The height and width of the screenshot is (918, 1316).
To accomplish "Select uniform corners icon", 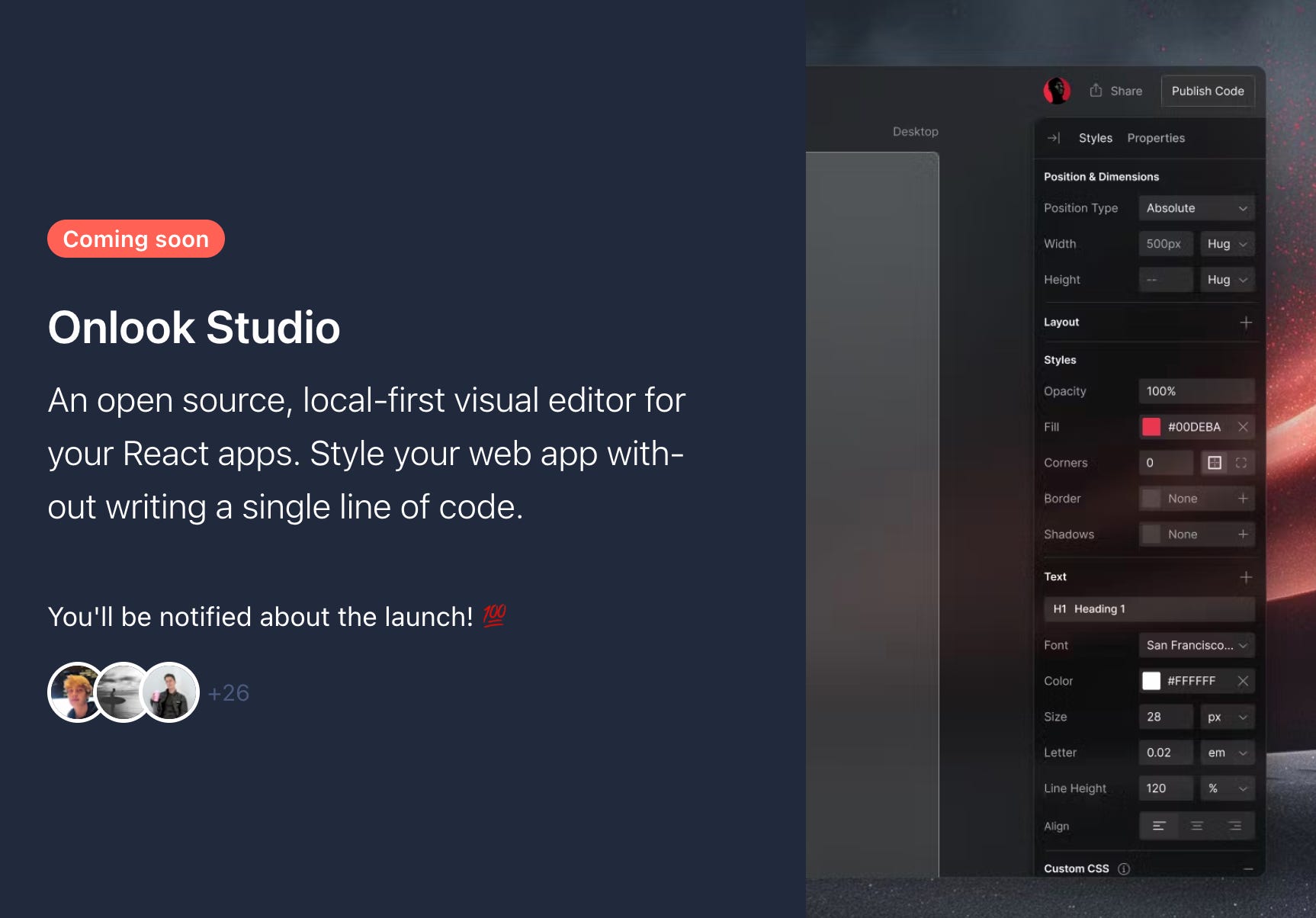I will click(1215, 463).
